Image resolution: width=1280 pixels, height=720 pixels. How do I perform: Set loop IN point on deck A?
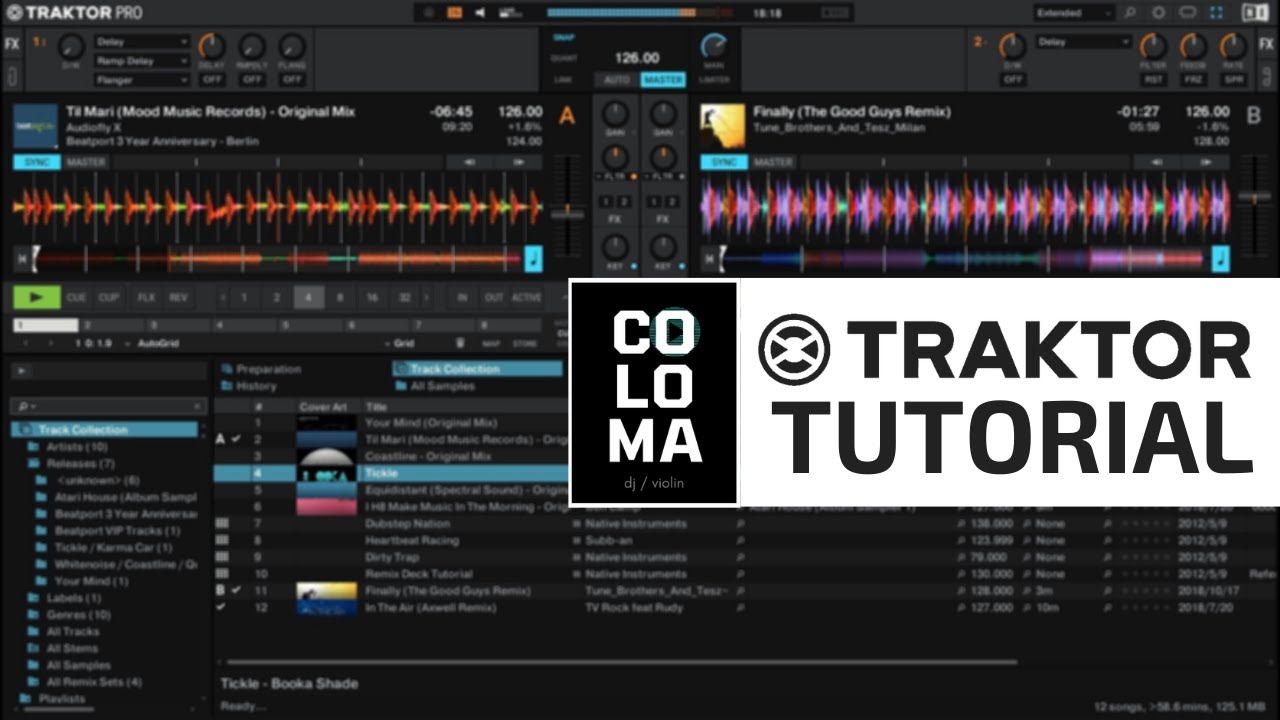click(462, 297)
